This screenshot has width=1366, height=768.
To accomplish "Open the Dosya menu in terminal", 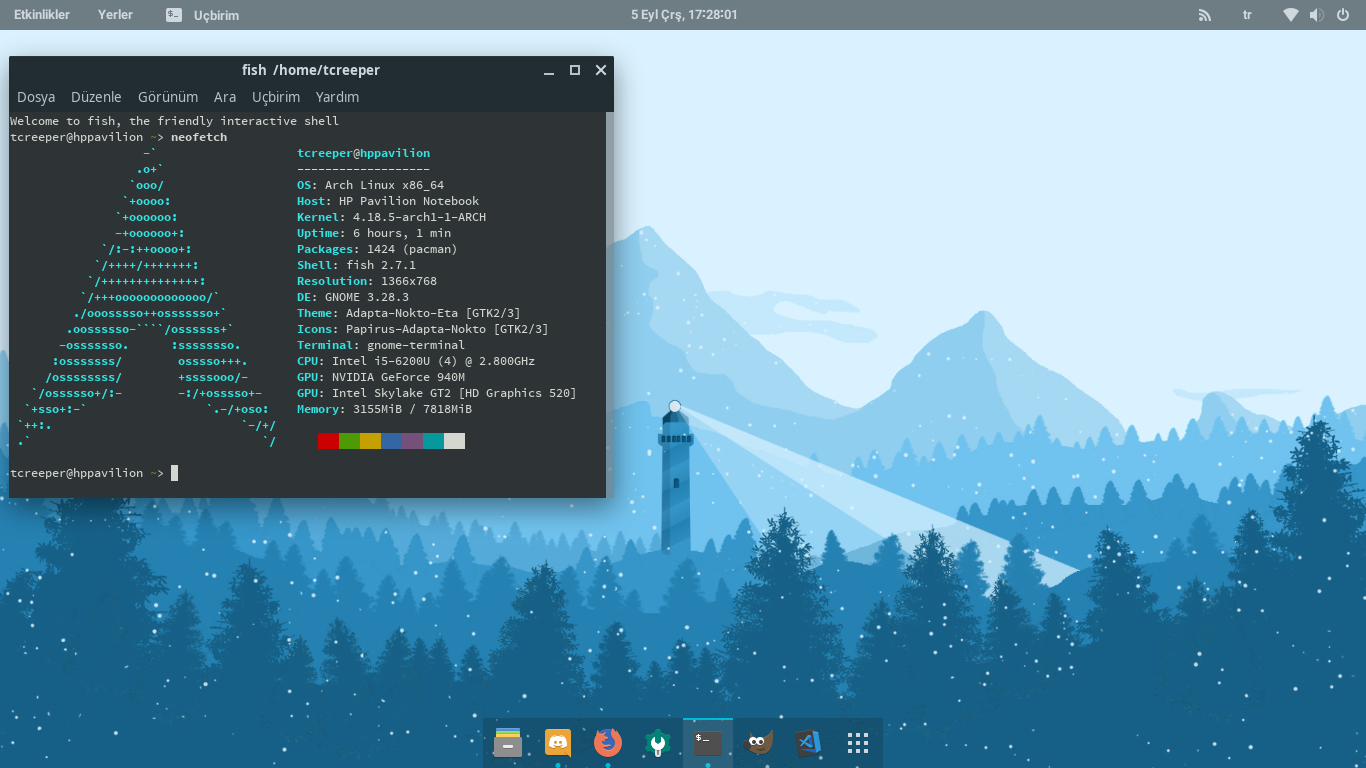I will [x=36, y=97].
